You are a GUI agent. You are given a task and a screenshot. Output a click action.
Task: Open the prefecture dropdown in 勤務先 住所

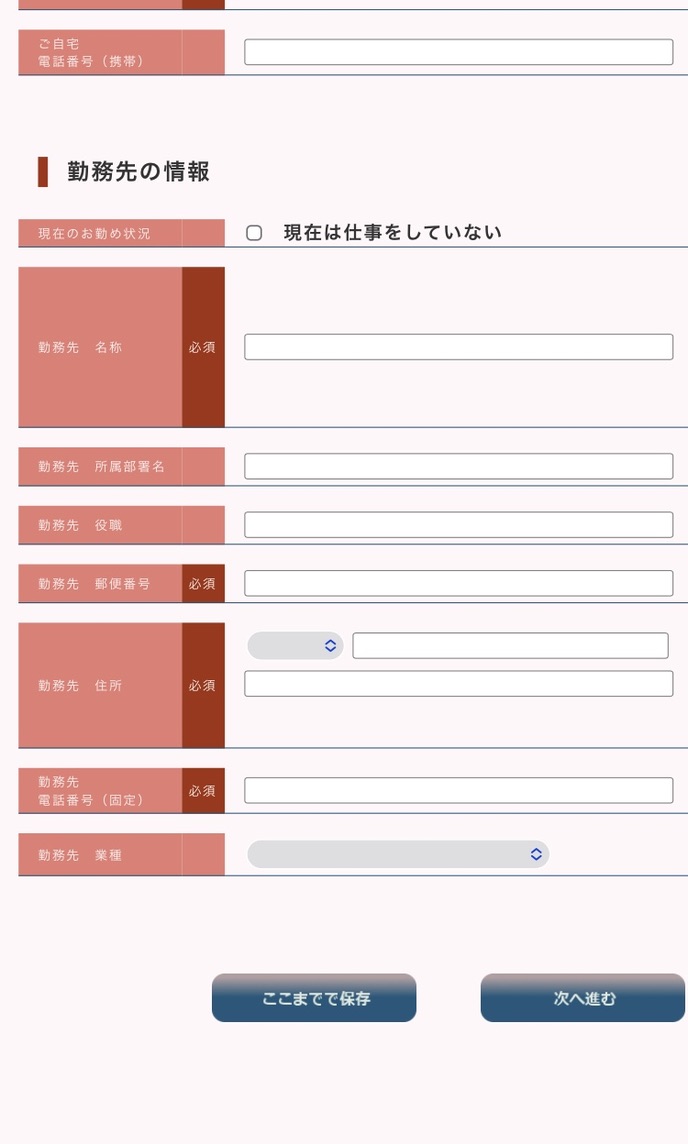coord(295,646)
